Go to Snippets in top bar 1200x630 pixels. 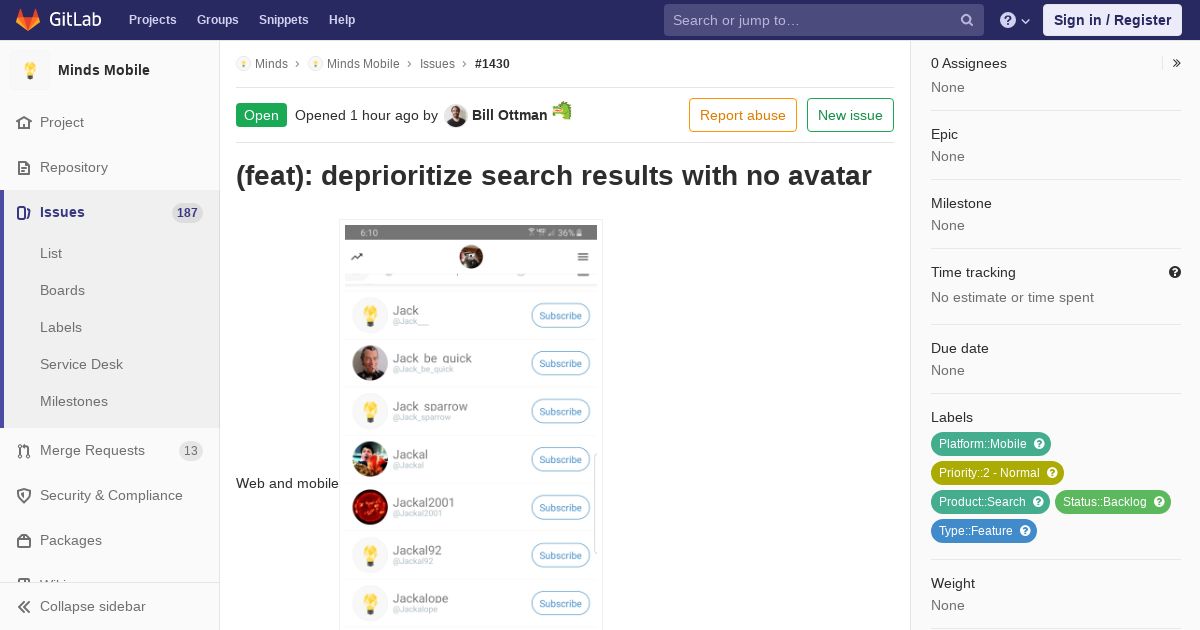(283, 20)
